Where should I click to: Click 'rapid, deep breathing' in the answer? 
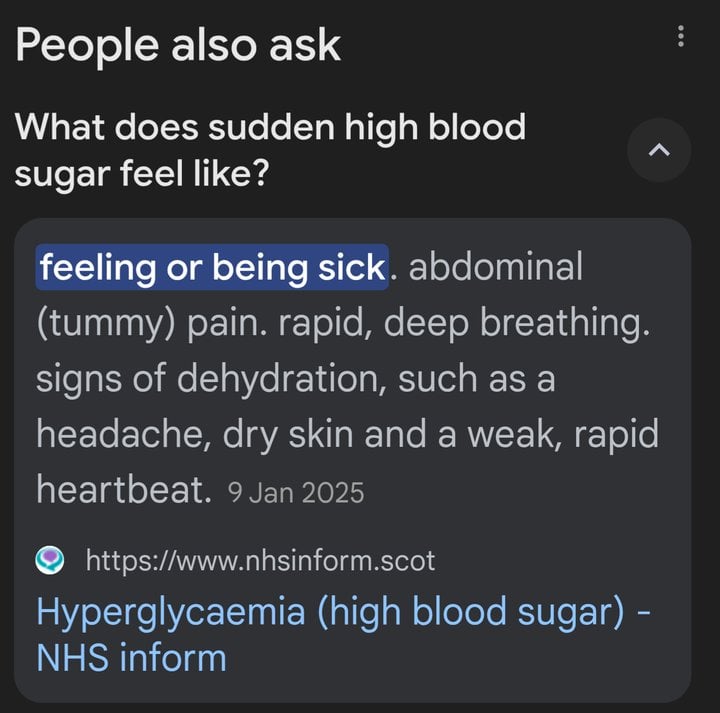click(x=464, y=323)
